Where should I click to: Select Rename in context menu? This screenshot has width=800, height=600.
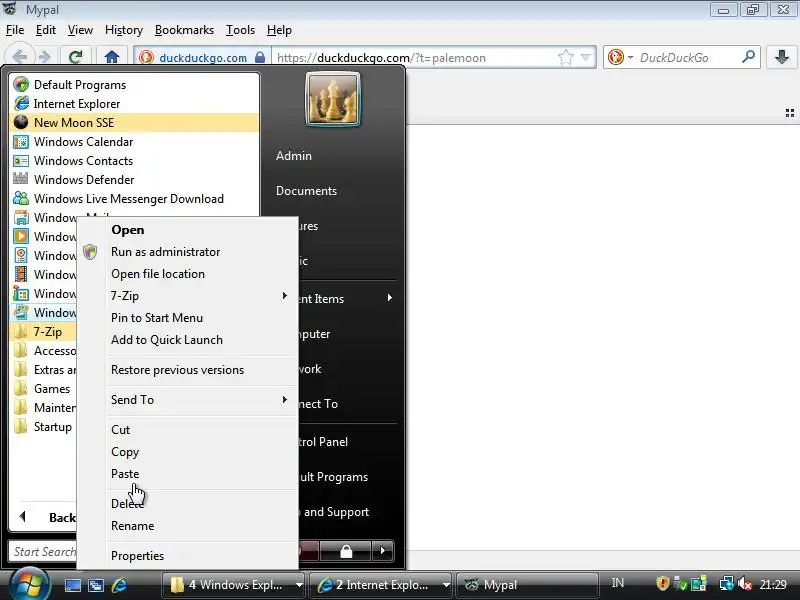point(202,526)
